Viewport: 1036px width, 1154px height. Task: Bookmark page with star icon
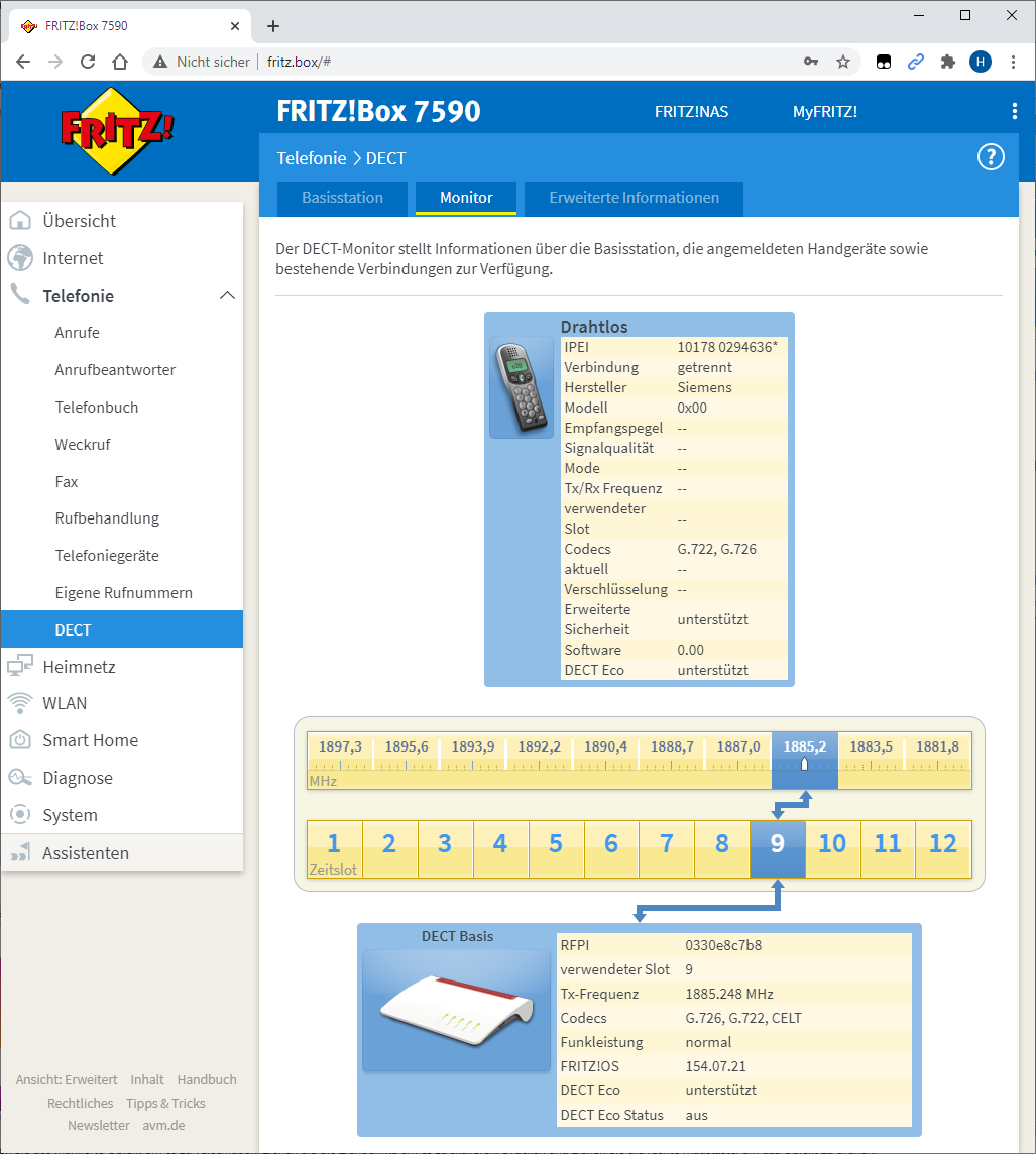[842, 62]
